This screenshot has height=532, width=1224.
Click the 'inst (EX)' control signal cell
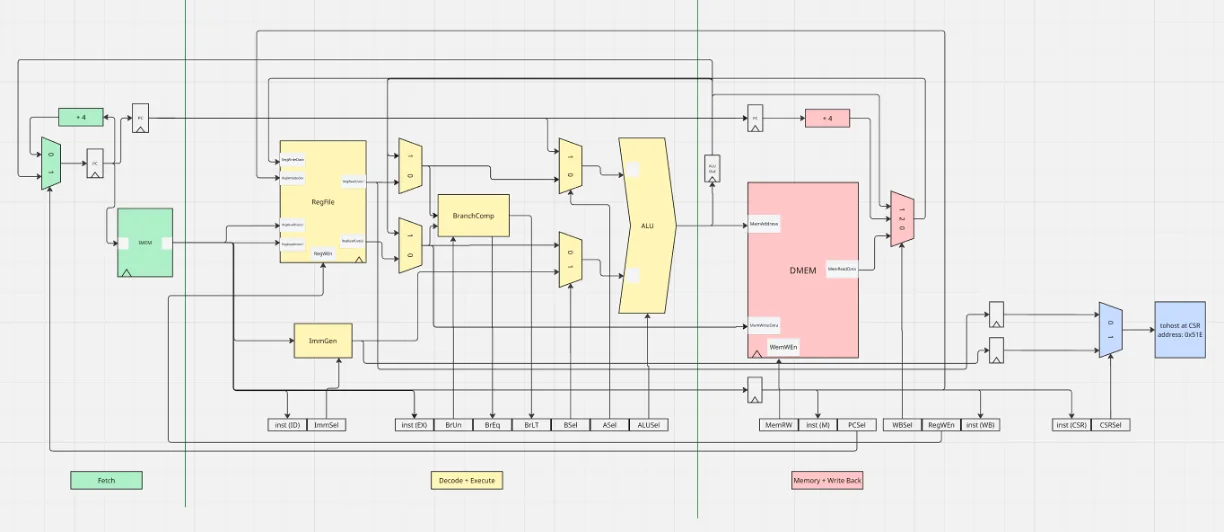(x=414, y=425)
